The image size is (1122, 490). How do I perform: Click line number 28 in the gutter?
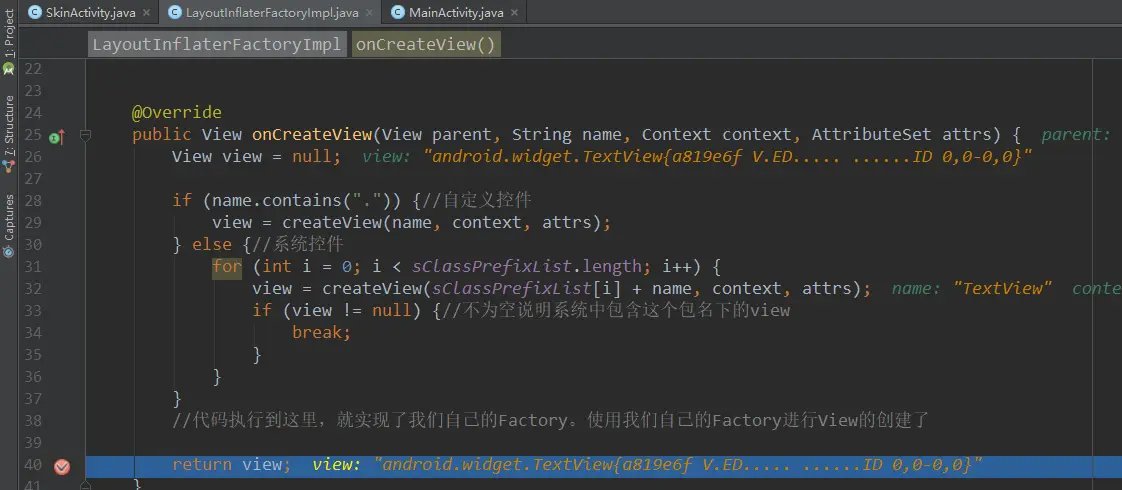[x=33, y=200]
